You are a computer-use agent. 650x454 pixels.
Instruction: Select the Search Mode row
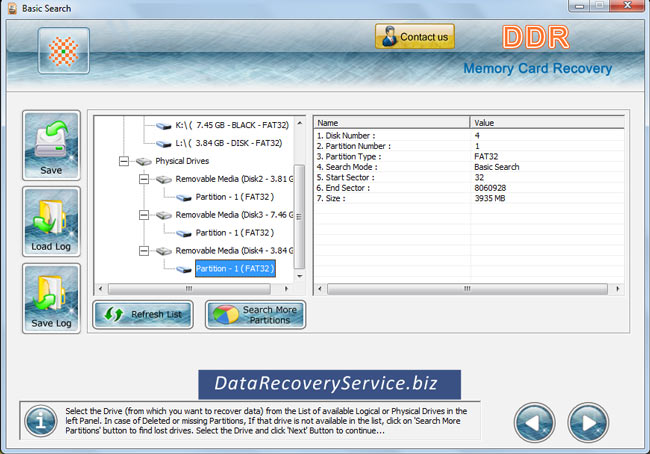pos(469,167)
